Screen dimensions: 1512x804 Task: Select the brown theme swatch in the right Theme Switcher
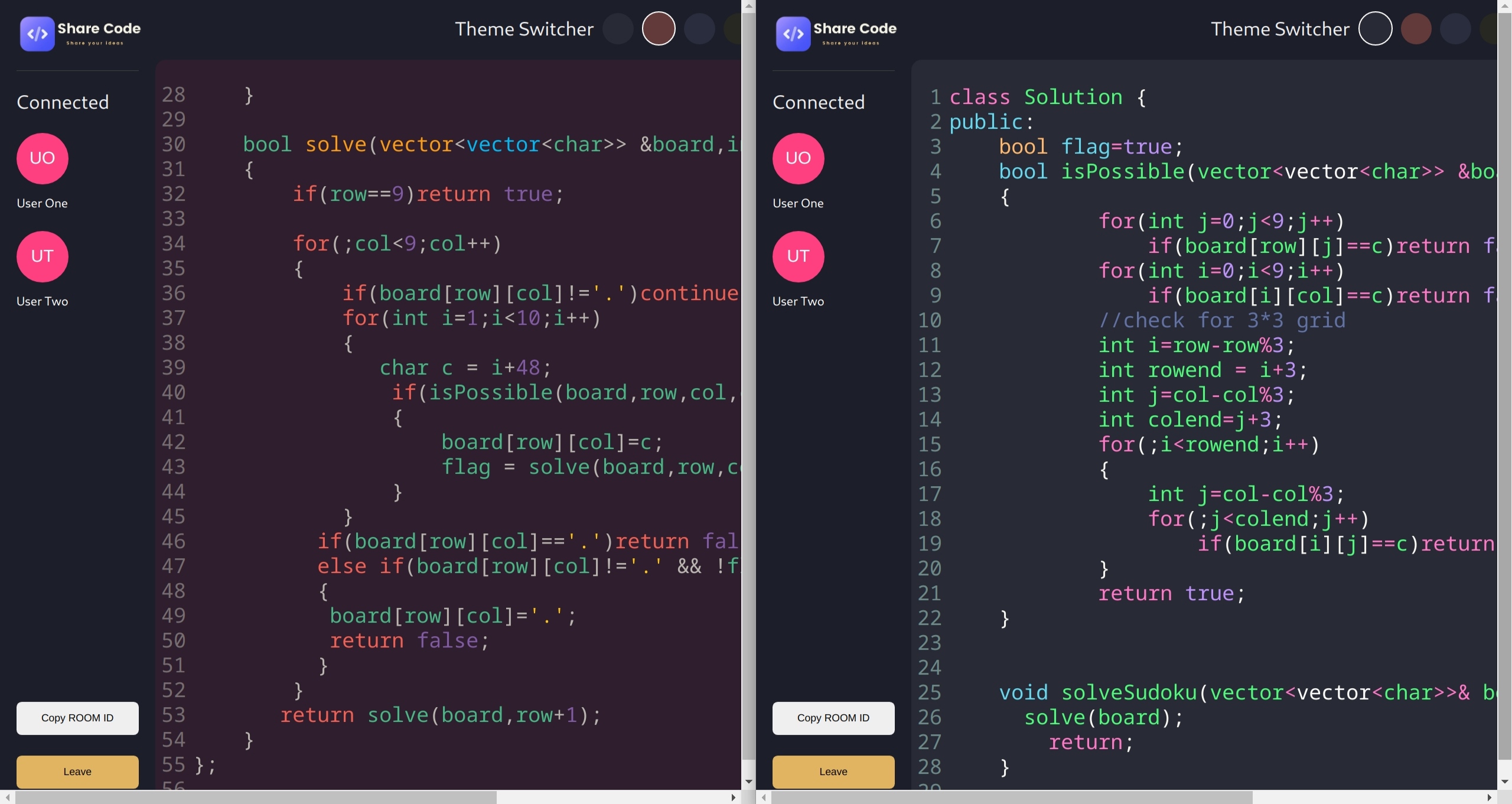pyautogui.click(x=1416, y=28)
